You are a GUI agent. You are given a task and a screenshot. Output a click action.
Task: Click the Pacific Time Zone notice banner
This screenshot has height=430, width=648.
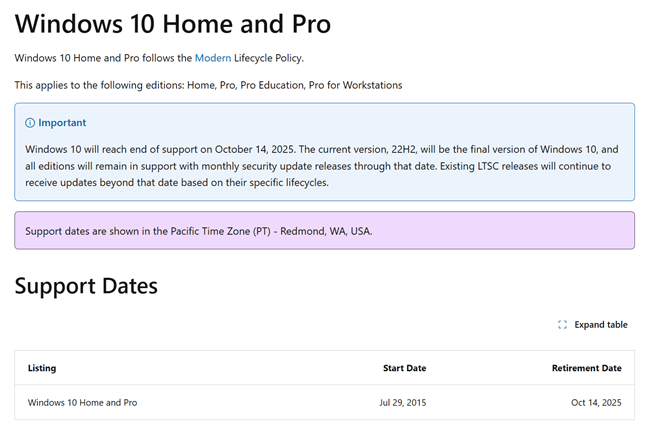pyautogui.click(x=324, y=231)
